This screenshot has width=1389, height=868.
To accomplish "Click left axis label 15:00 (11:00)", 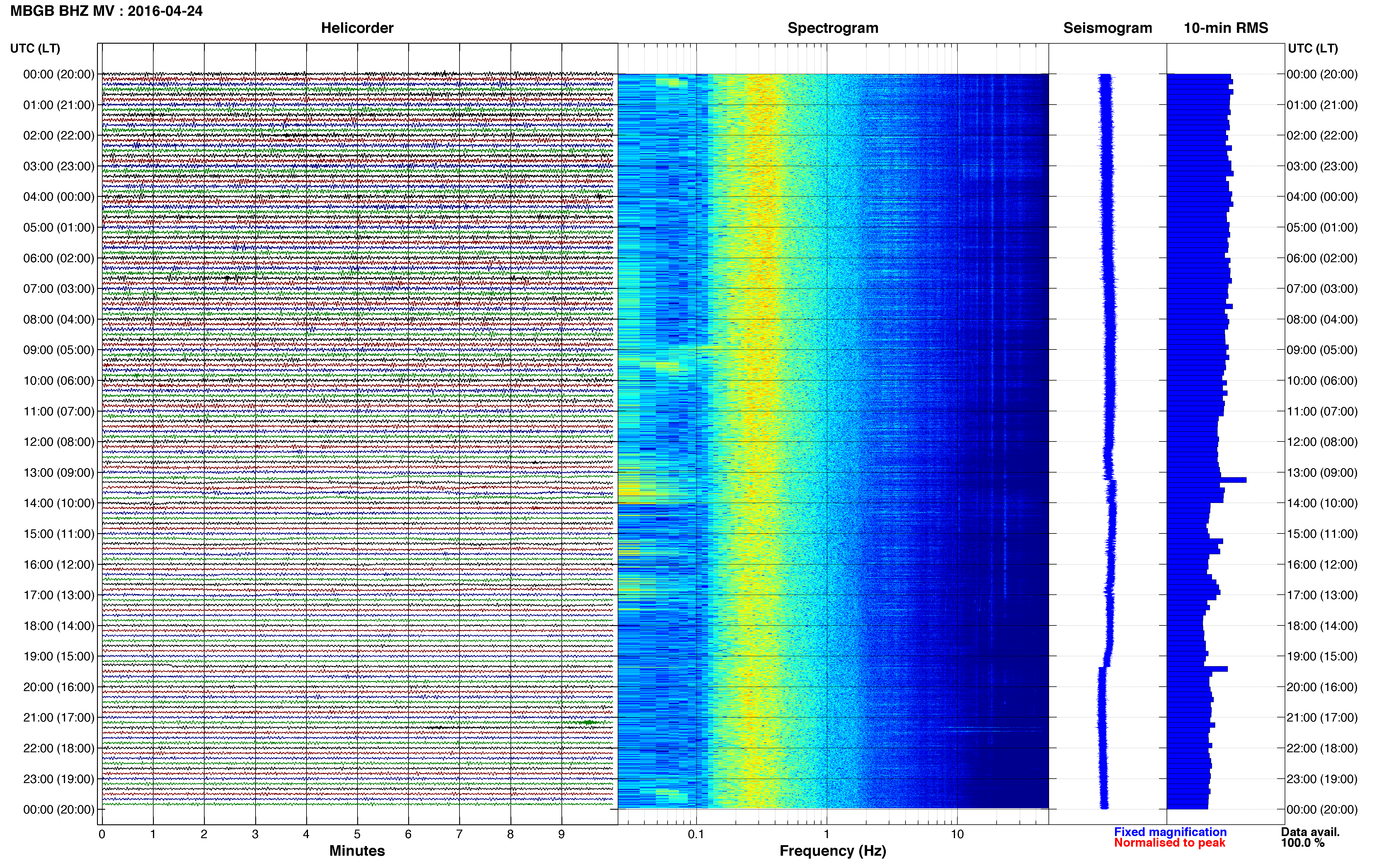I will click(x=59, y=534).
